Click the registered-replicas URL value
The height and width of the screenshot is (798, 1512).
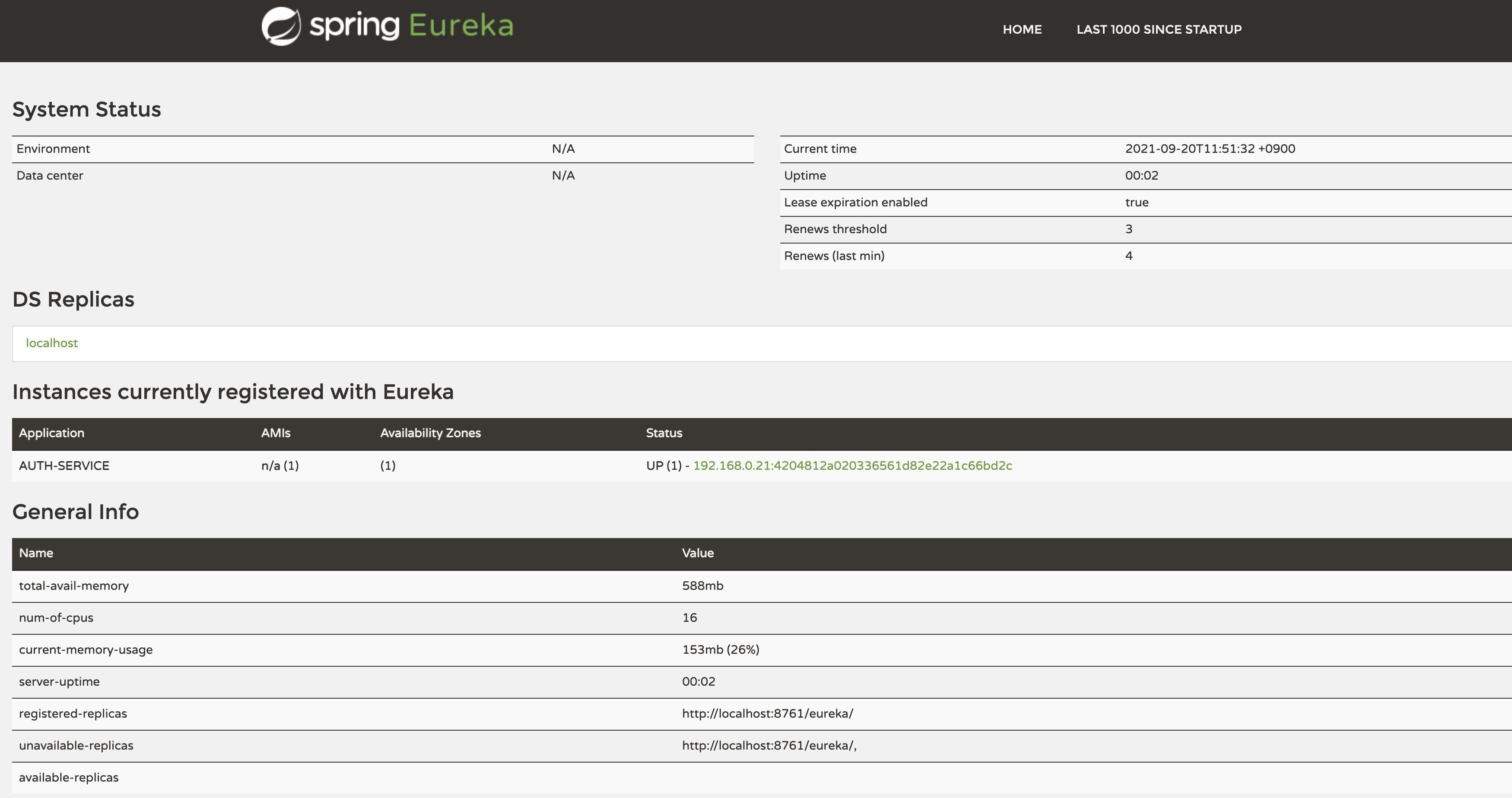coord(767,714)
